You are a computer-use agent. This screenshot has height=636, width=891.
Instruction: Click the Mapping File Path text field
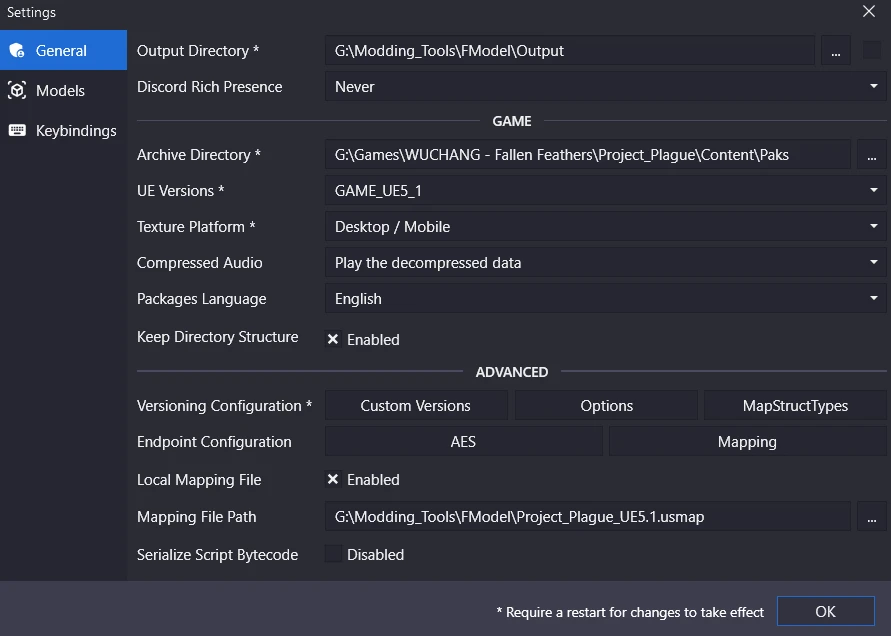click(587, 517)
